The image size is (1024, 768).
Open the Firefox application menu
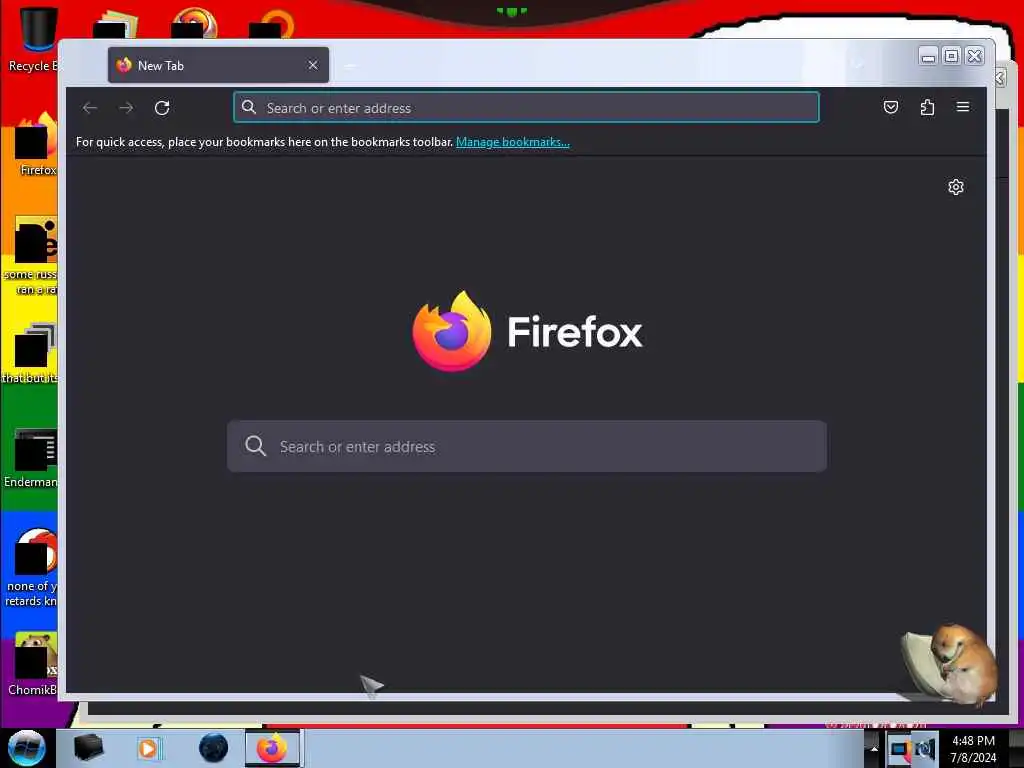tap(963, 106)
